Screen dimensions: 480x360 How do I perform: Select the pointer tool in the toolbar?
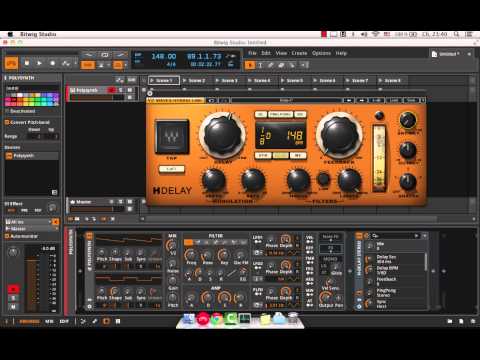(x=250, y=65)
